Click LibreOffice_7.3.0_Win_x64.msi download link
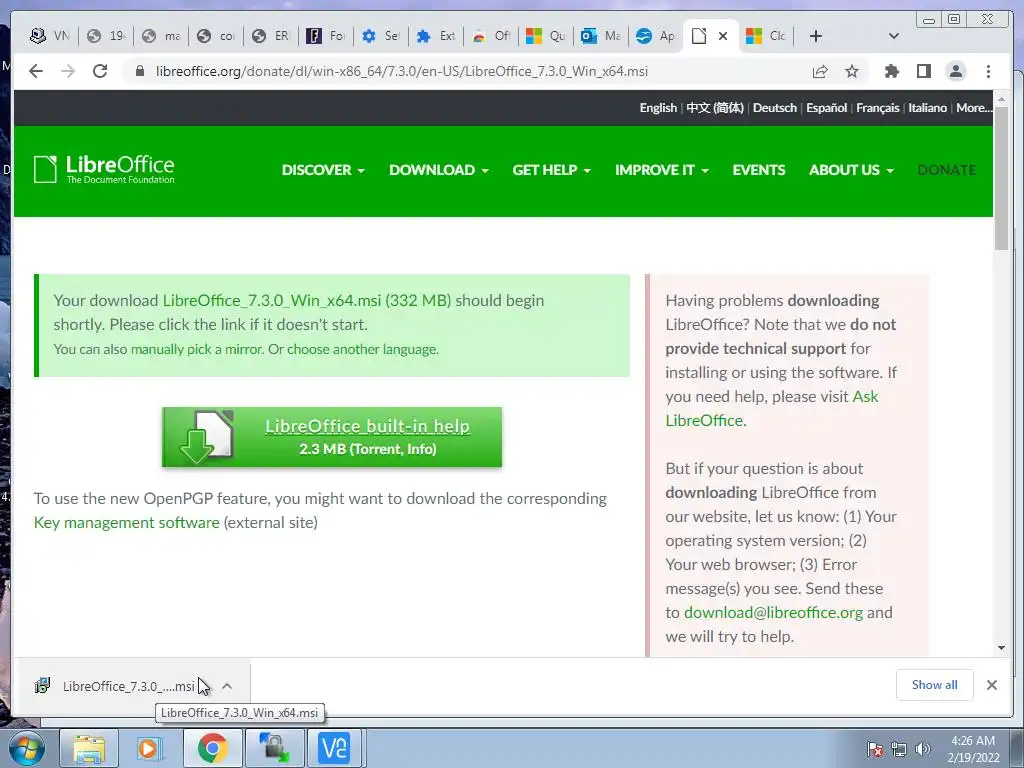The image size is (1024, 768). click(306, 300)
